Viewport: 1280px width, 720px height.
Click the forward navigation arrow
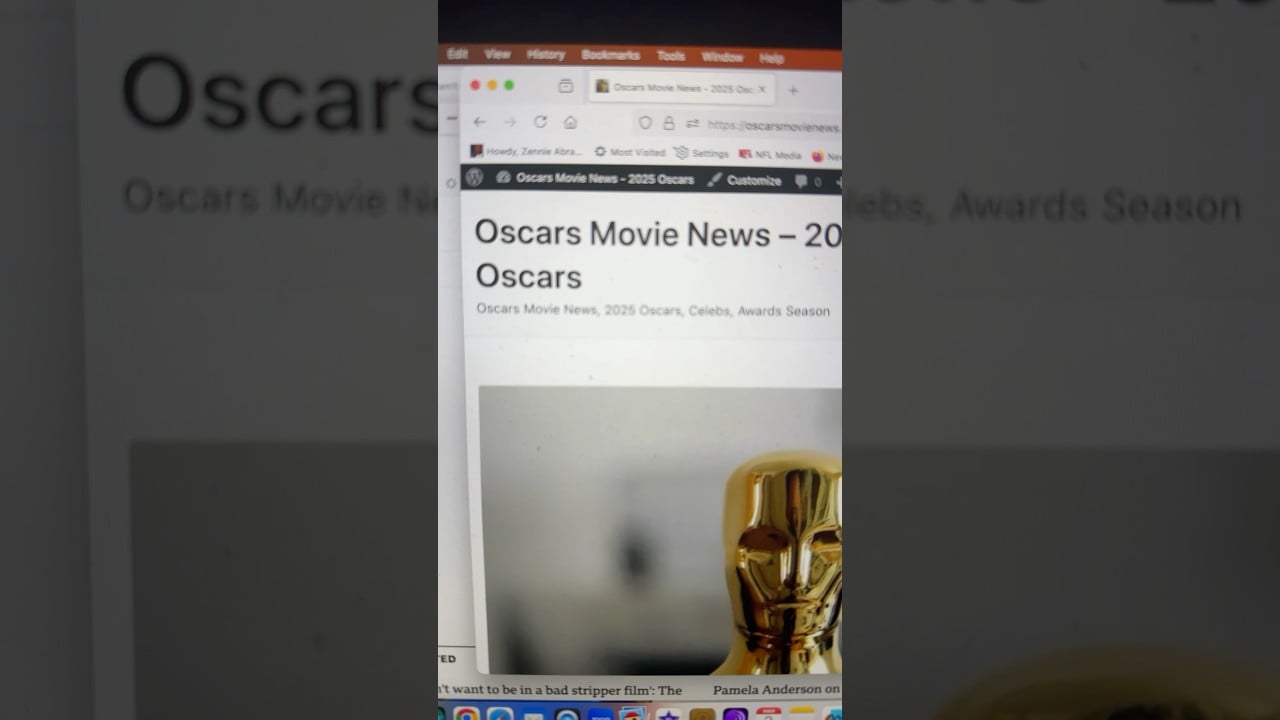coord(510,122)
